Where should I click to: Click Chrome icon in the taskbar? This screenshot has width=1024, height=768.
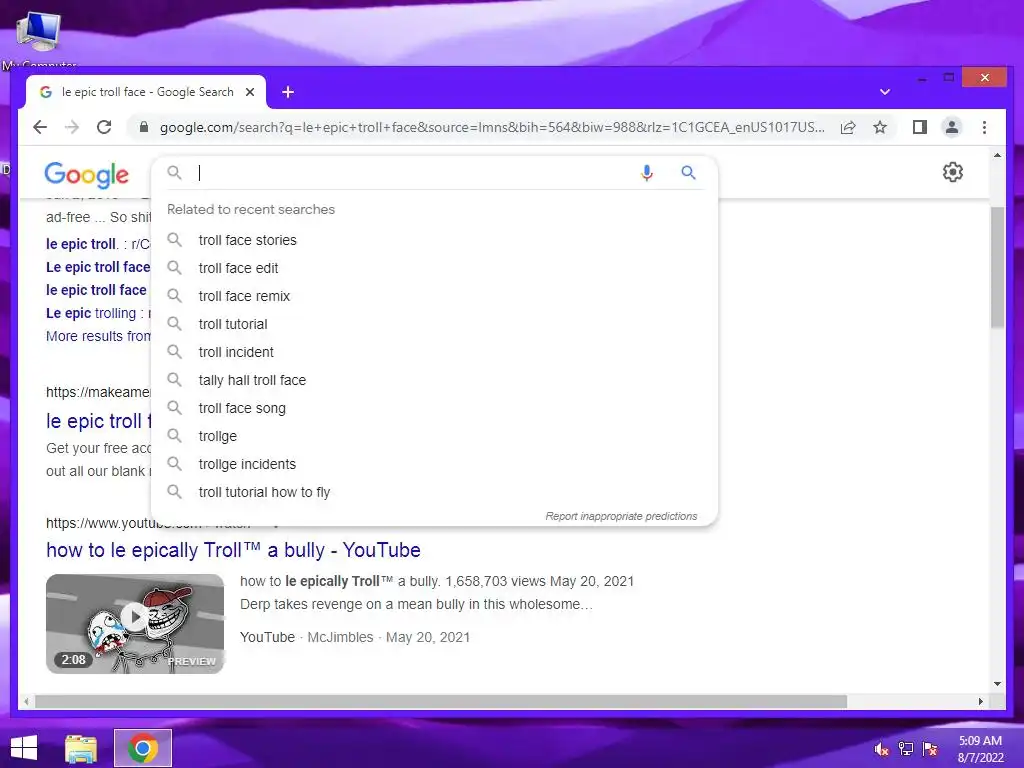click(143, 748)
